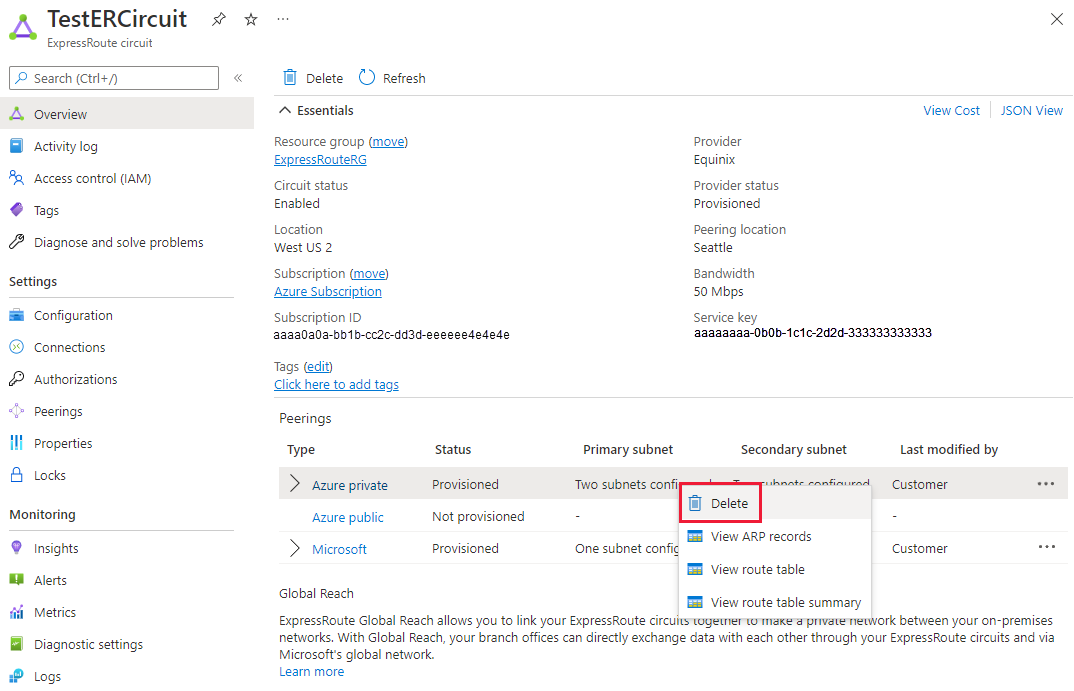Screen dimensions: 1074x691
Task: Pin TestERCircuit to dashboard
Action: 218,18
